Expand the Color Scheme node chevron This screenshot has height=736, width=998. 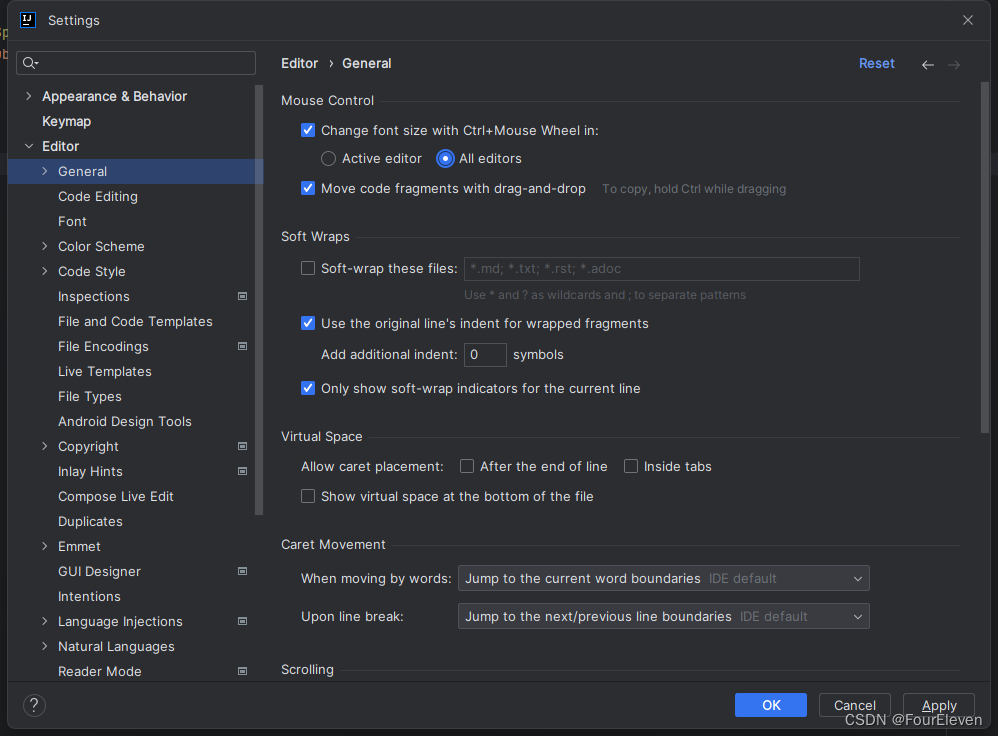tap(45, 246)
